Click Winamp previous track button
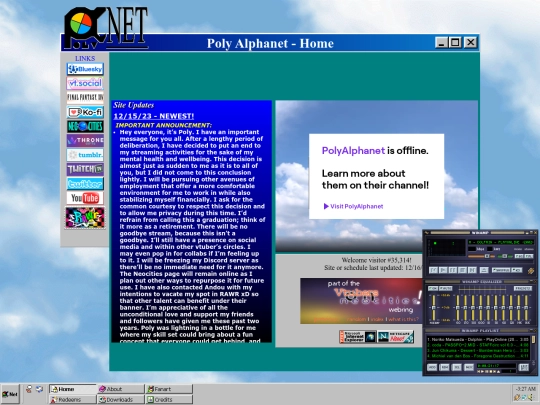This screenshot has width=540, height=405. tap(434, 270)
